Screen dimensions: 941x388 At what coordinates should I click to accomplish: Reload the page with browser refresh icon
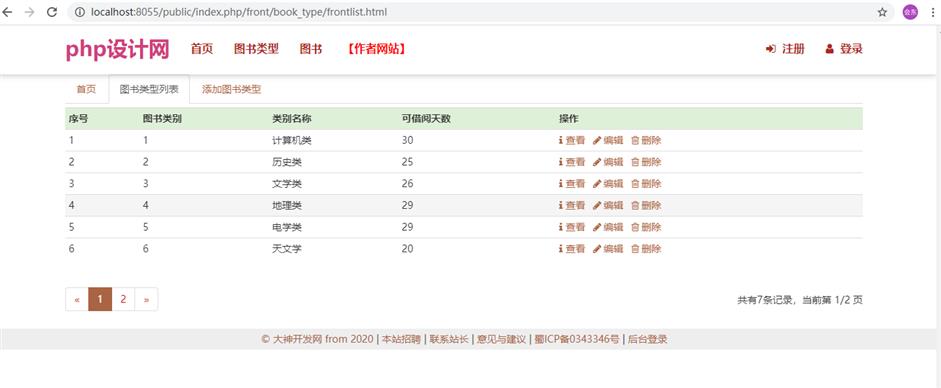point(52,12)
